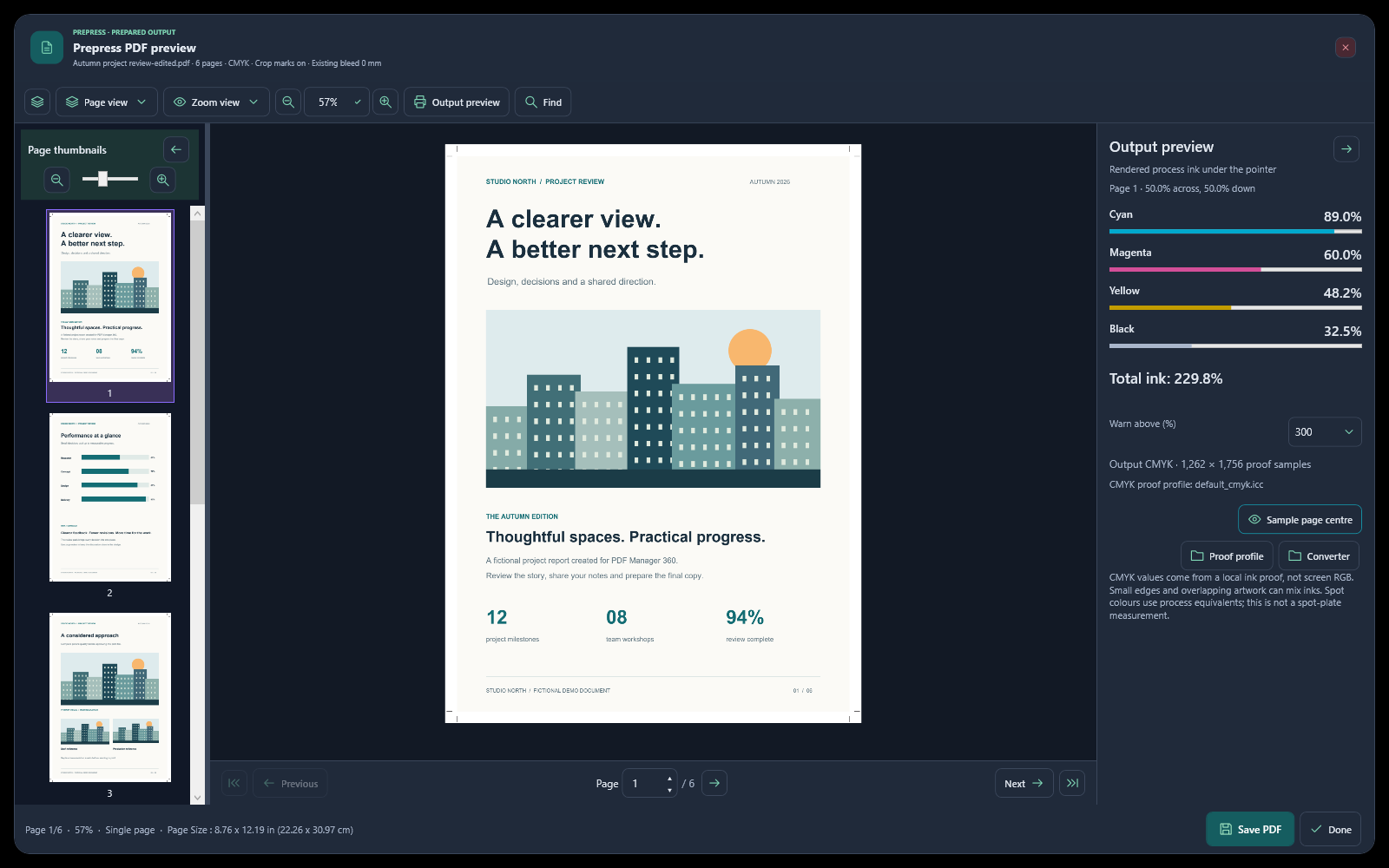
Task: Collapse the Page thumbnails panel
Action: (176, 149)
